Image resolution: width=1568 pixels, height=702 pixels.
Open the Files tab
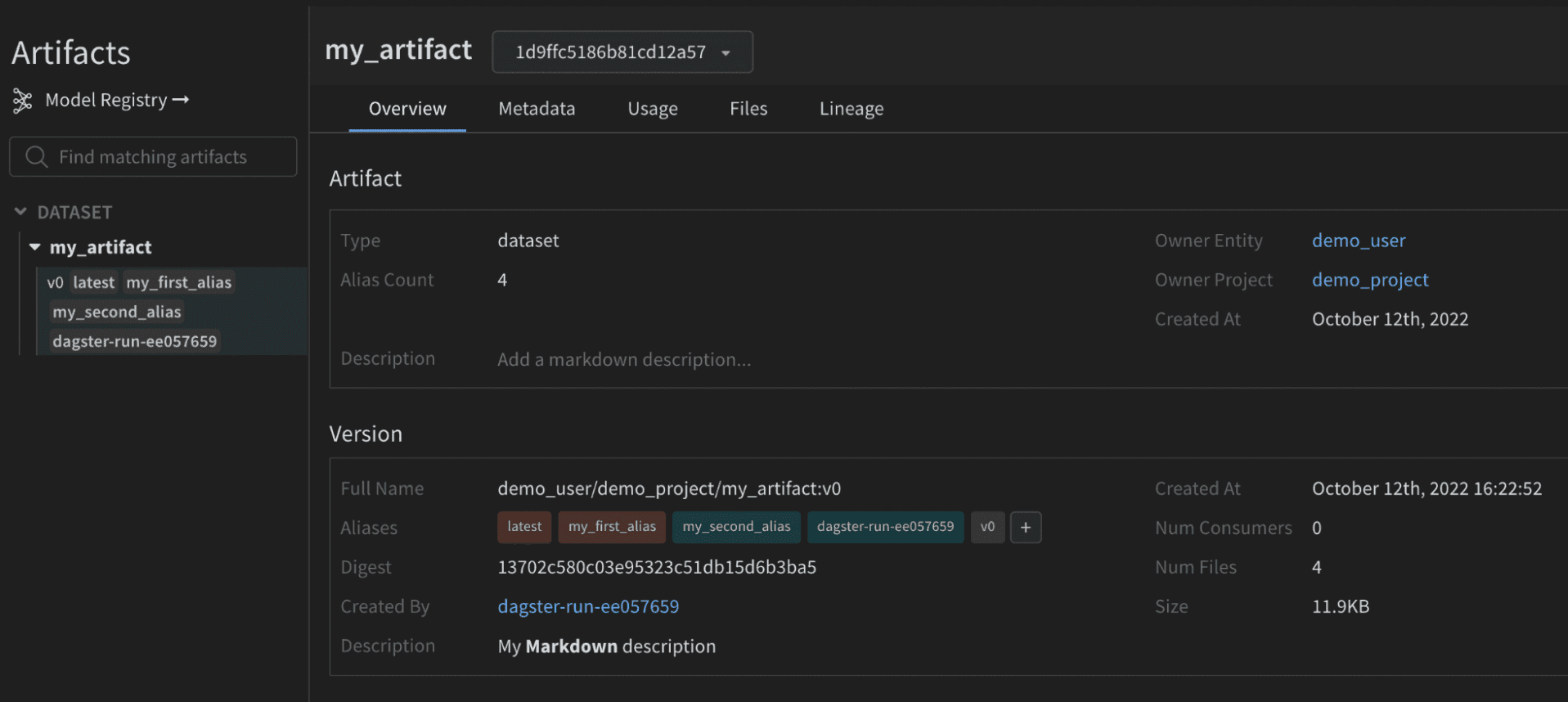[748, 108]
